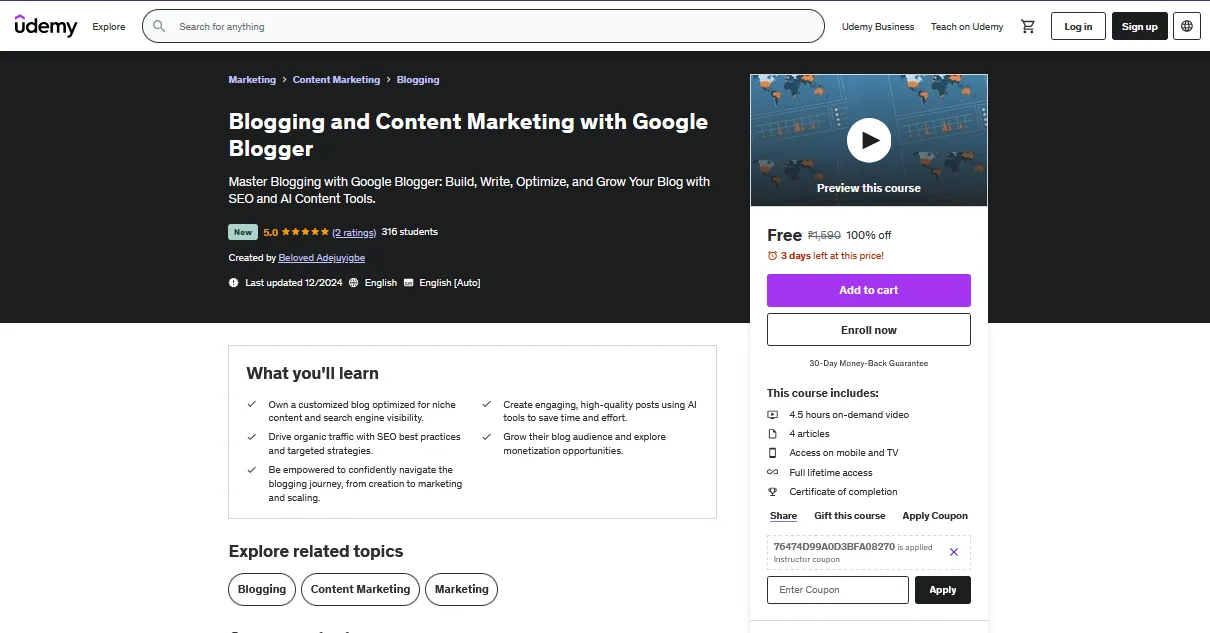Go to Marketing breadcrumb

(x=252, y=80)
